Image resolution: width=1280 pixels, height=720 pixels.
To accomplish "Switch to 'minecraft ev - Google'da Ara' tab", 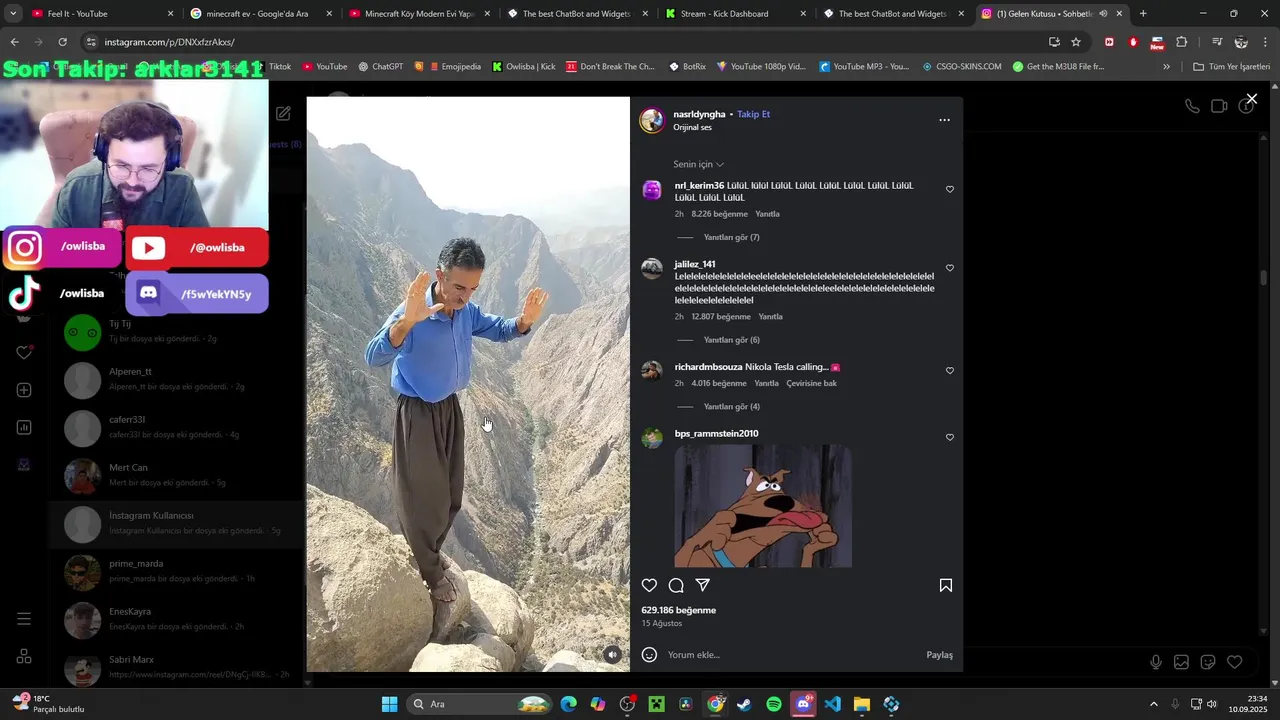I will [261, 14].
